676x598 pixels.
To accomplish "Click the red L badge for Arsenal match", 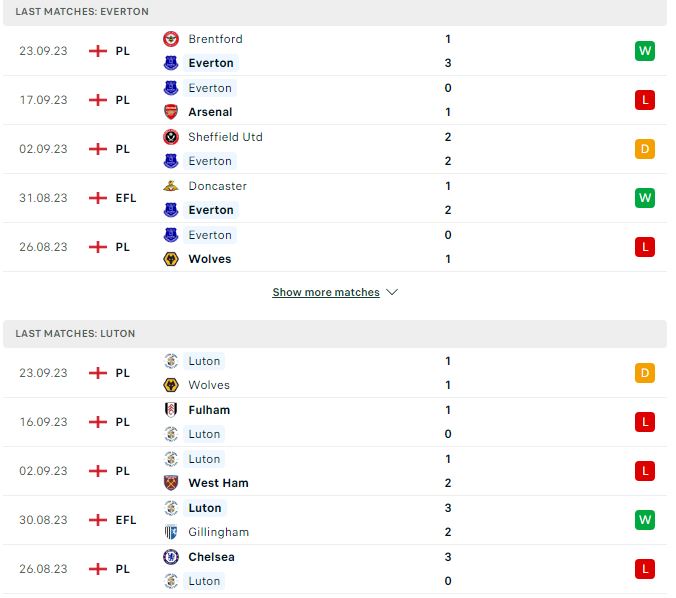I will click(x=645, y=100).
